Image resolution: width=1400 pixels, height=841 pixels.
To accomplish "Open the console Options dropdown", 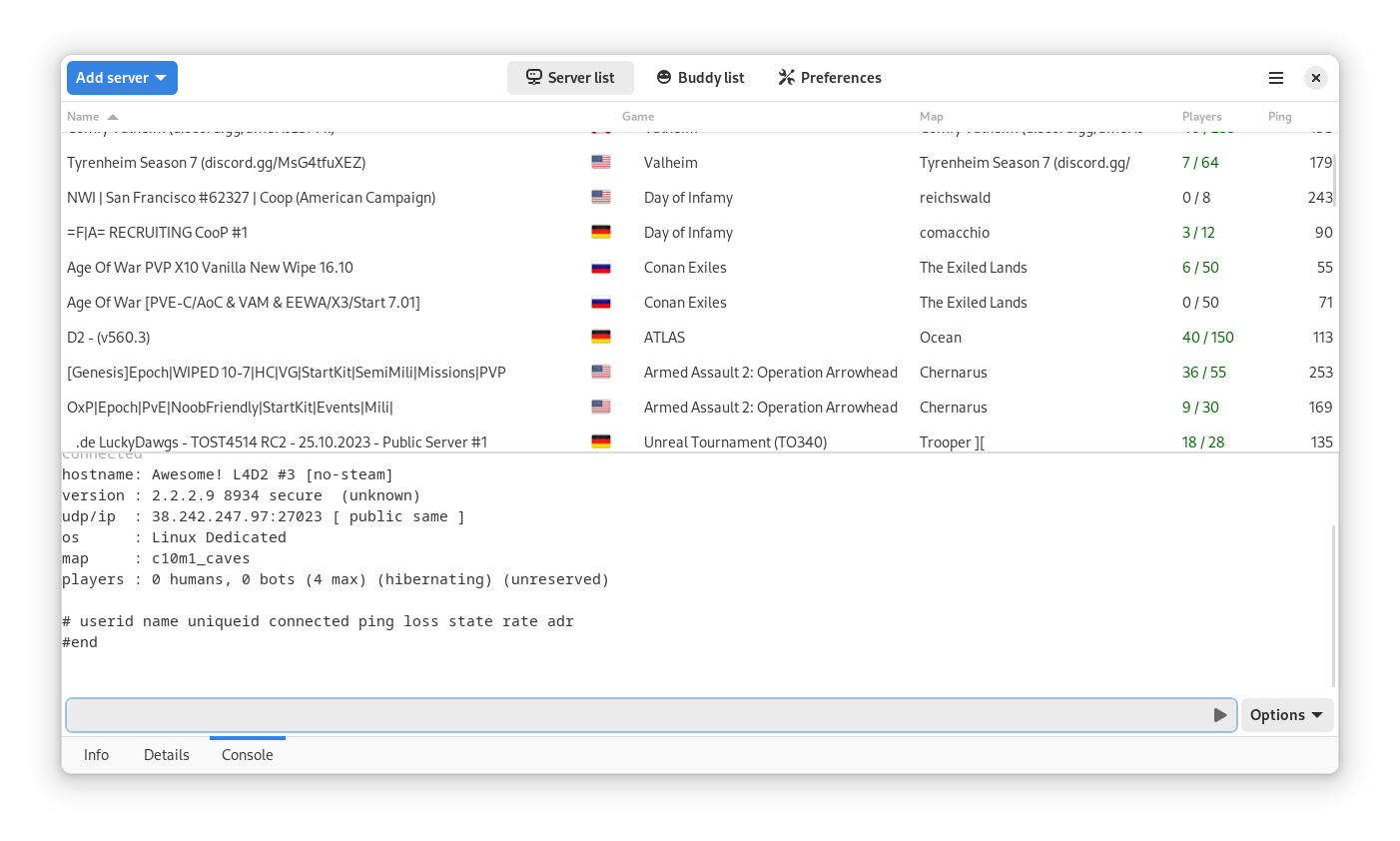I will coord(1287,715).
